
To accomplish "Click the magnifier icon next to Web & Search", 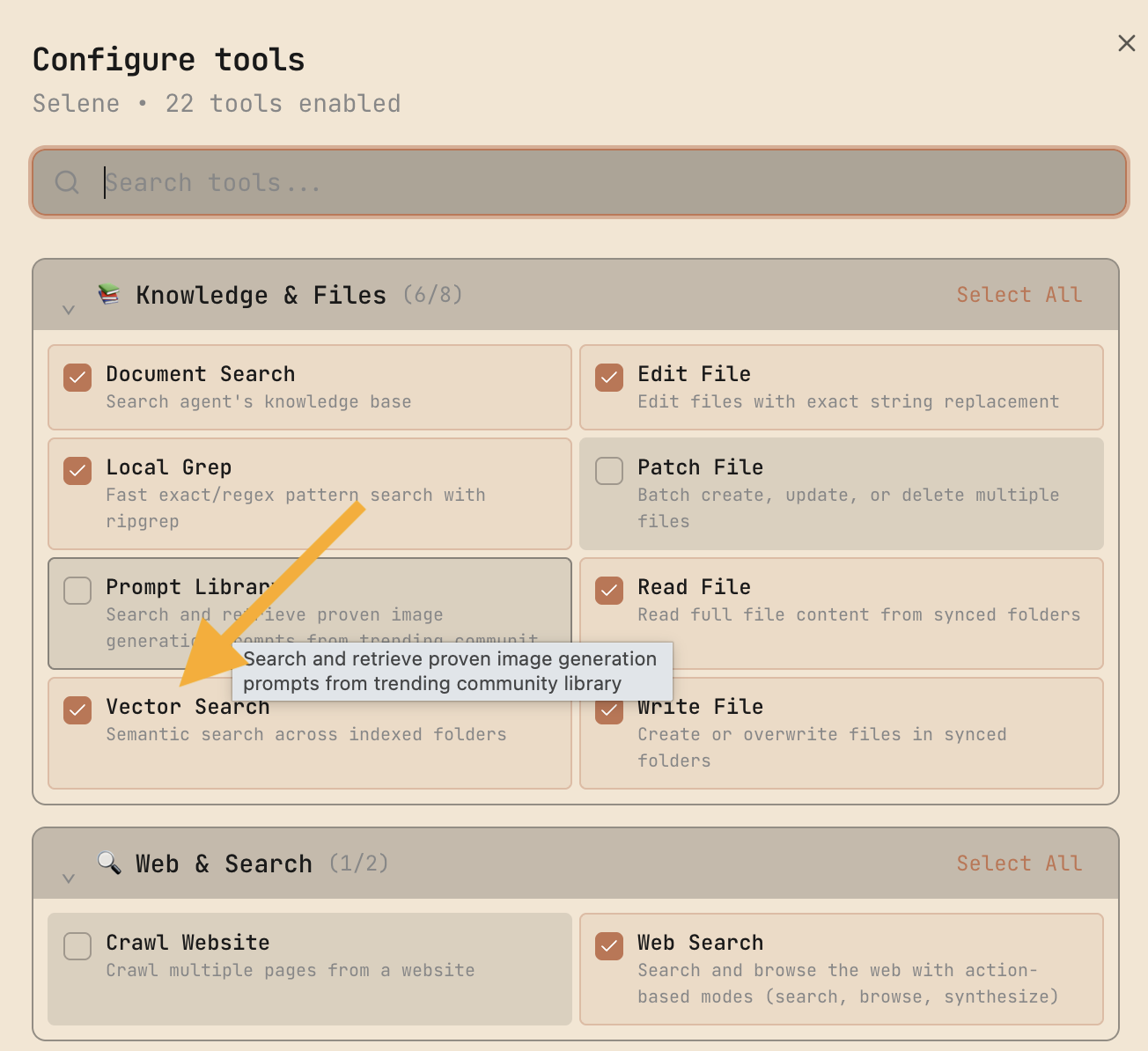I will coord(107,864).
